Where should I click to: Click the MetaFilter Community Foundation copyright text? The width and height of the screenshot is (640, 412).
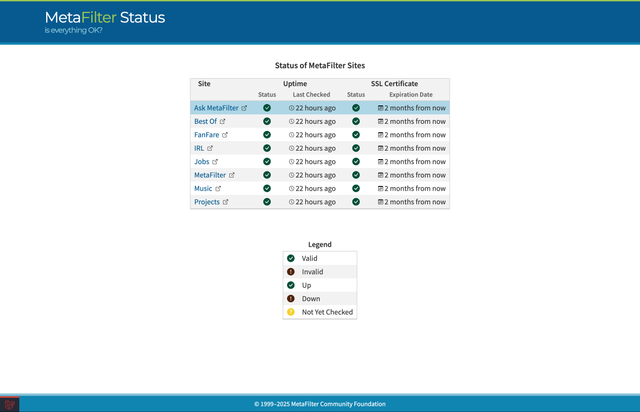point(320,404)
